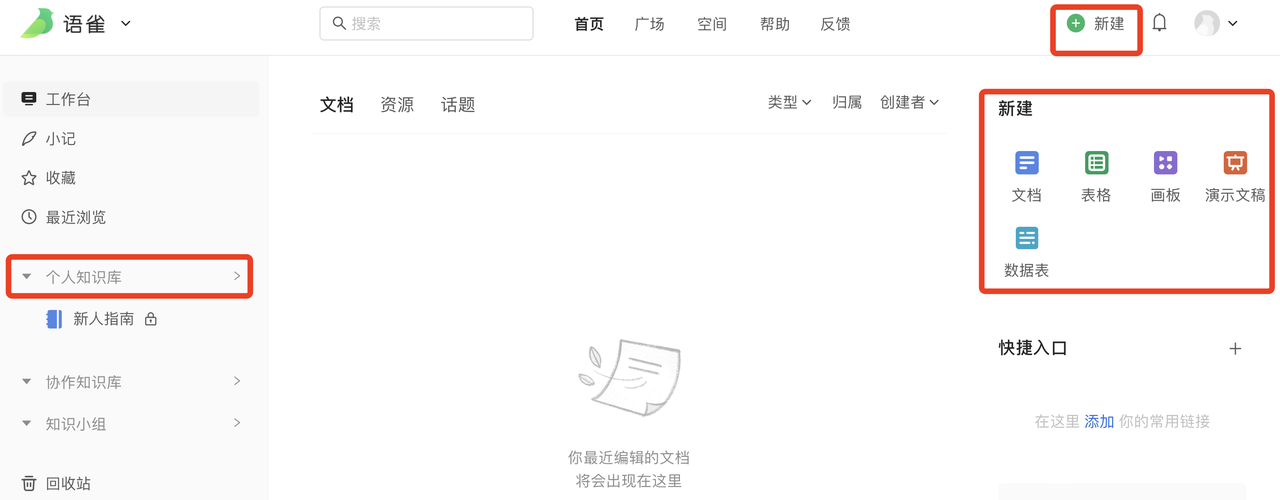
Task: Collapse the 个人知识库 triangle
Action: 27,277
